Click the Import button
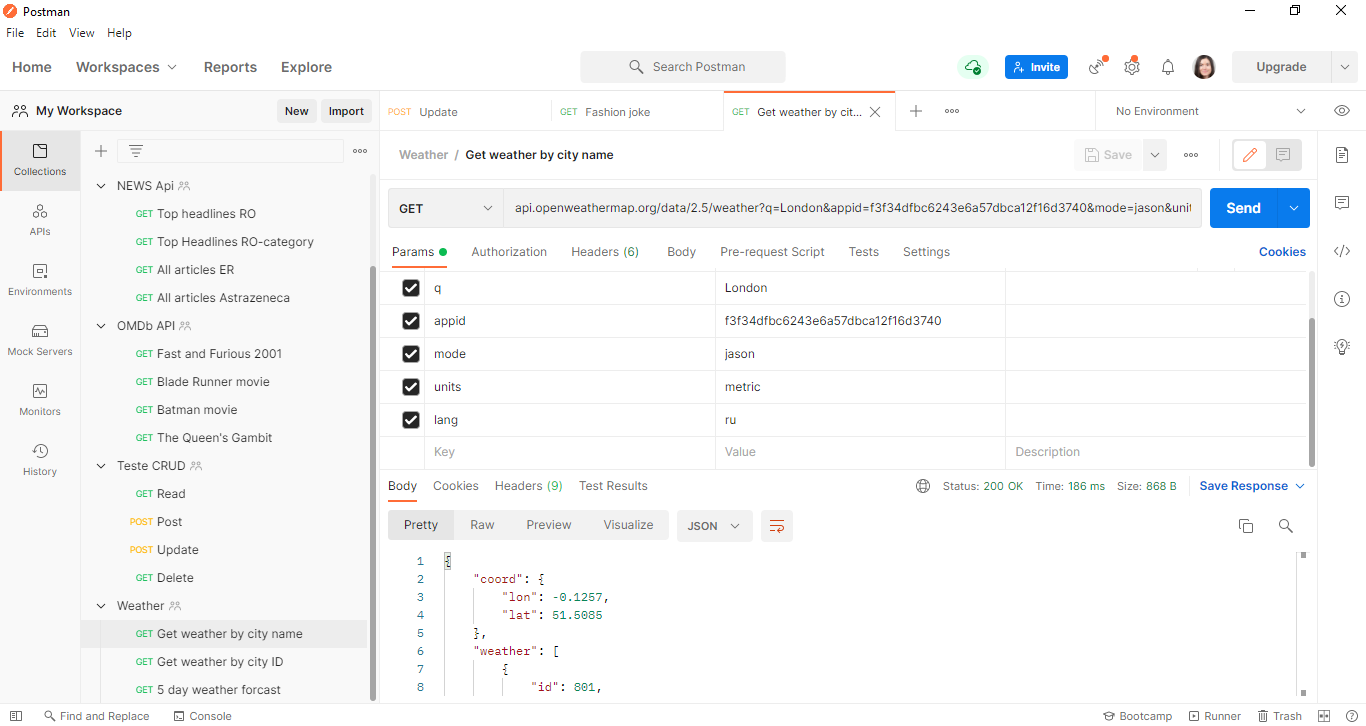Screen dimensions: 1366x726 (x=346, y=111)
